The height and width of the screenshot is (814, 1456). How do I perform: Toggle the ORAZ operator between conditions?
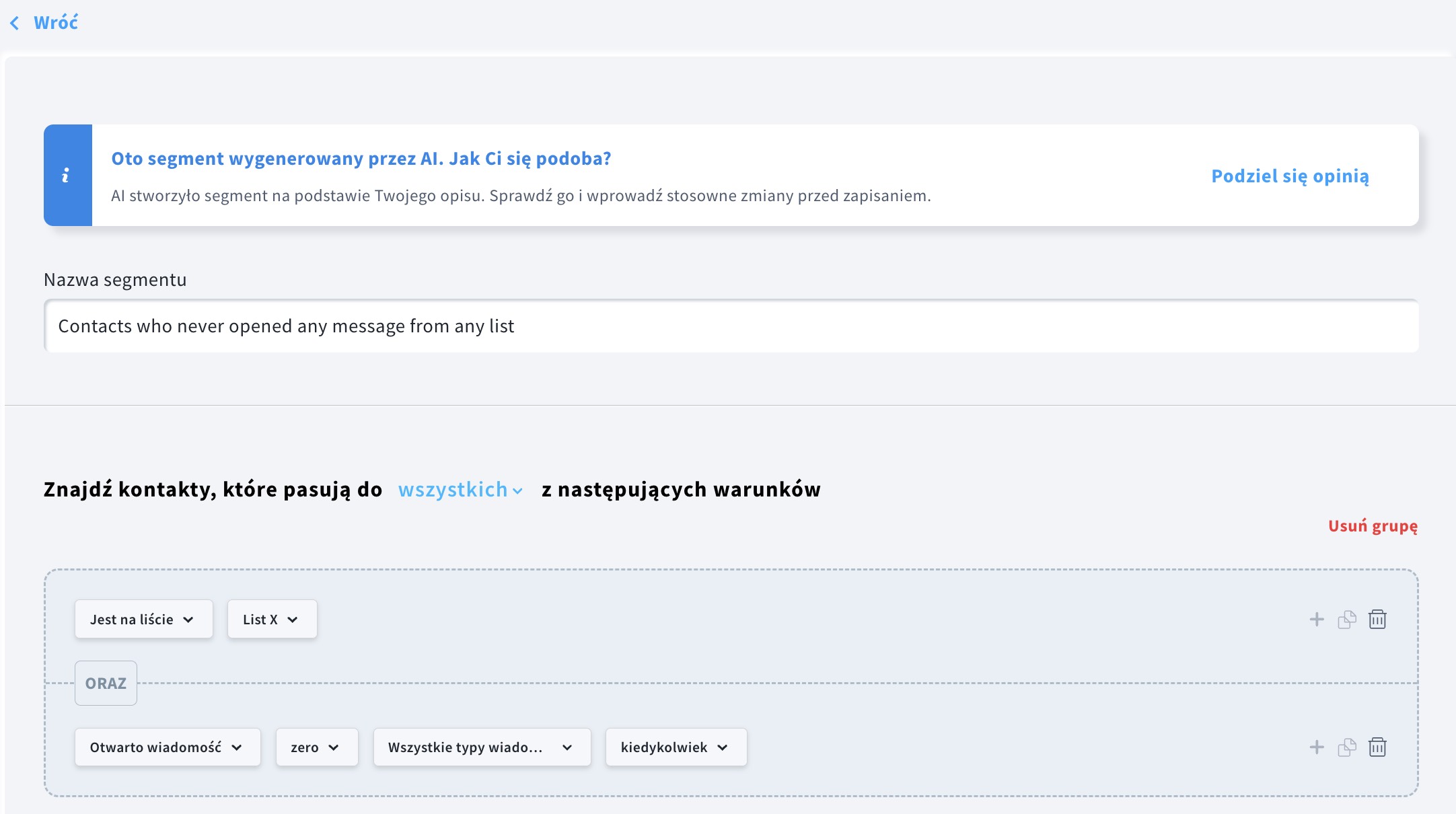coord(106,683)
